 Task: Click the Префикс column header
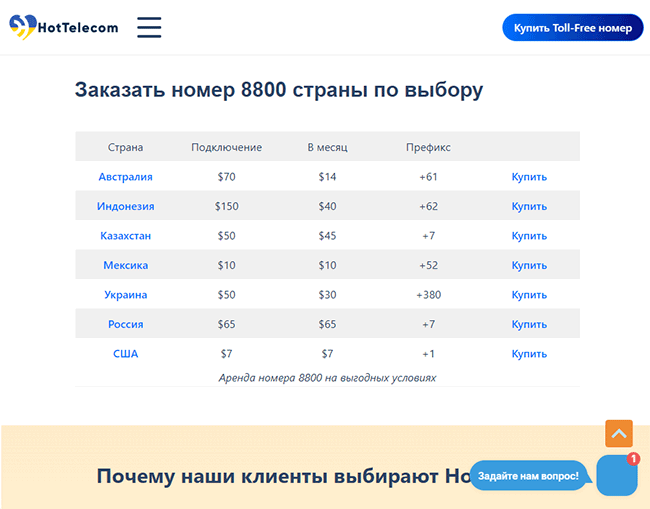[428, 147]
